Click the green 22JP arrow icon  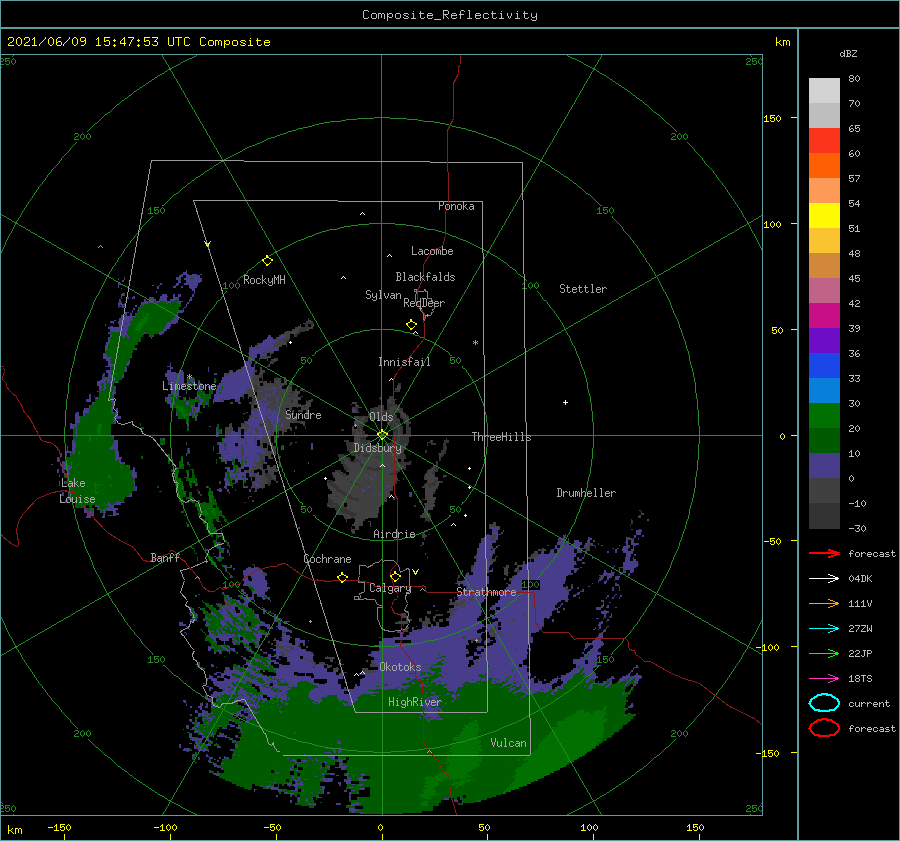pyautogui.click(x=824, y=653)
